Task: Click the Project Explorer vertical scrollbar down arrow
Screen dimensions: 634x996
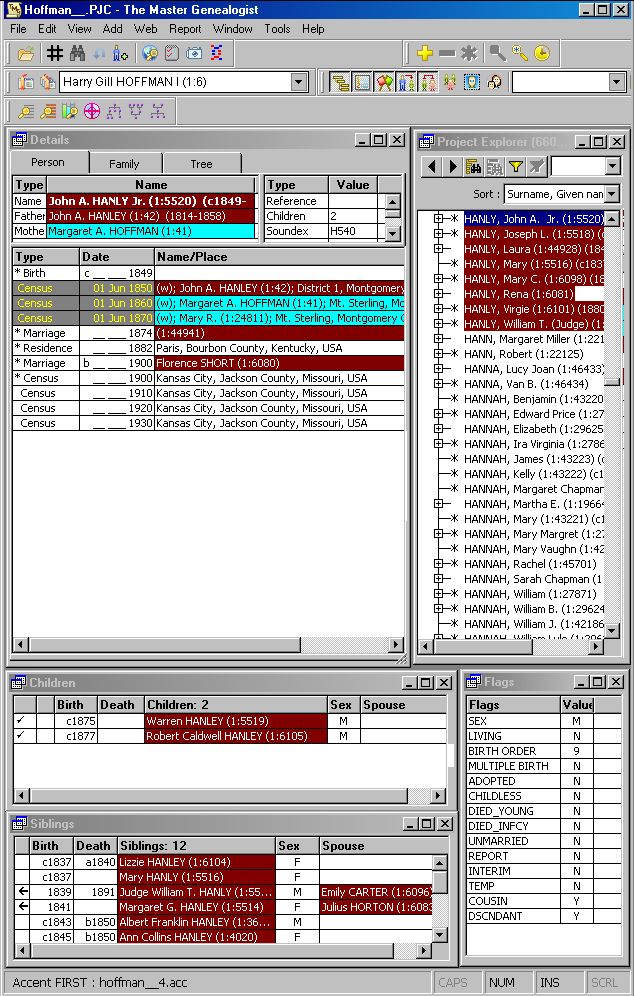Action: click(612, 631)
